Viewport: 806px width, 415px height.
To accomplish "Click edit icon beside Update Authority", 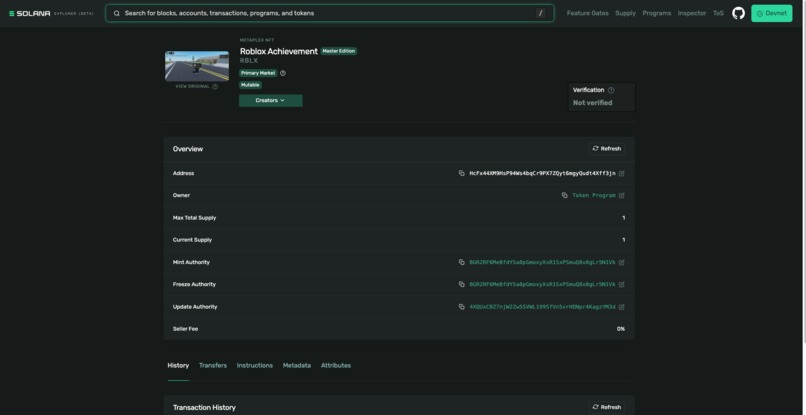I will click(621, 307).
